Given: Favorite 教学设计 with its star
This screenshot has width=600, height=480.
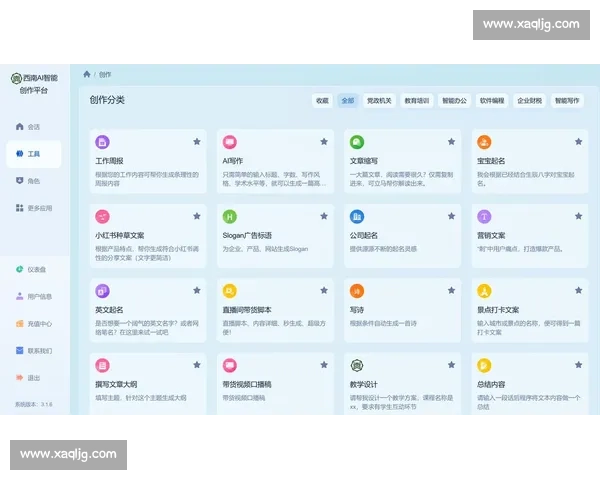Looking at the screenshot, I should [452, 365].
